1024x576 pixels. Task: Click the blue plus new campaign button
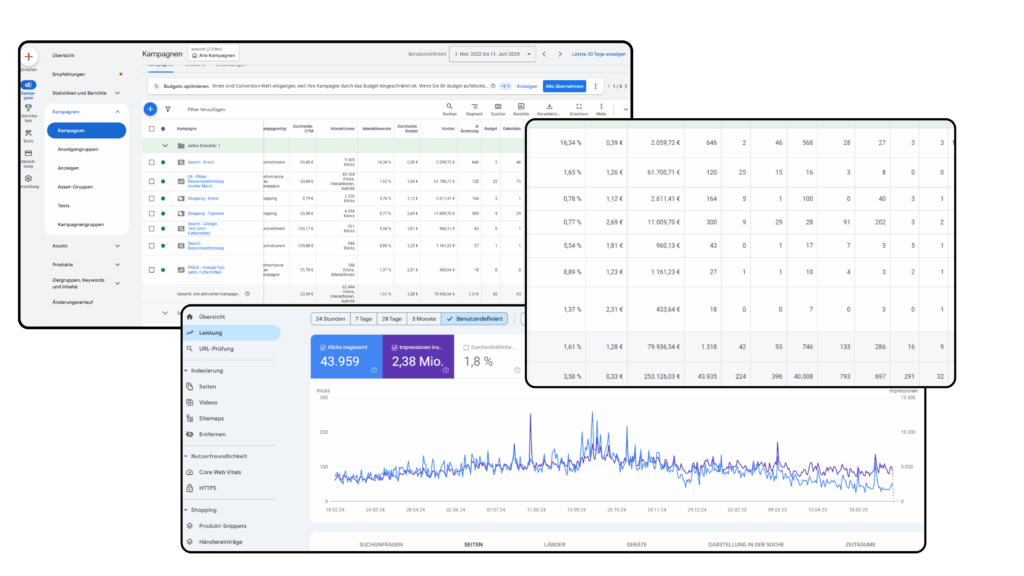click(150, 109)
